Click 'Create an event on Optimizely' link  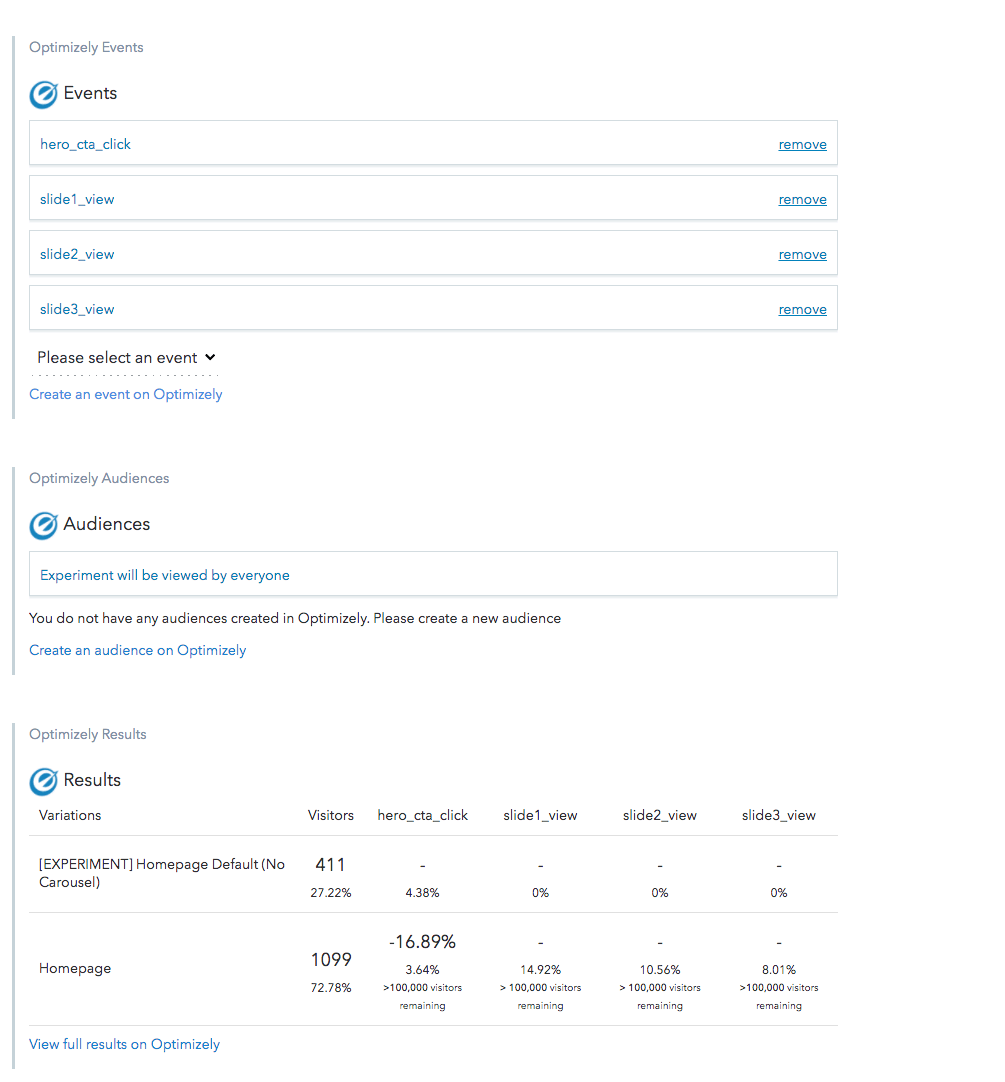[x=126, y=394]
